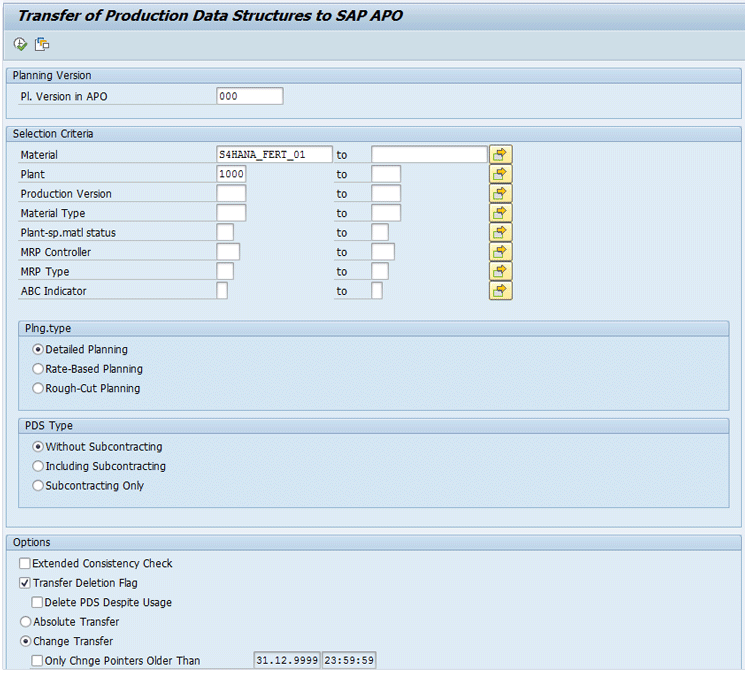
Task: Open multiple selection for ABC Indicator
Action: [x=500, y=291]
